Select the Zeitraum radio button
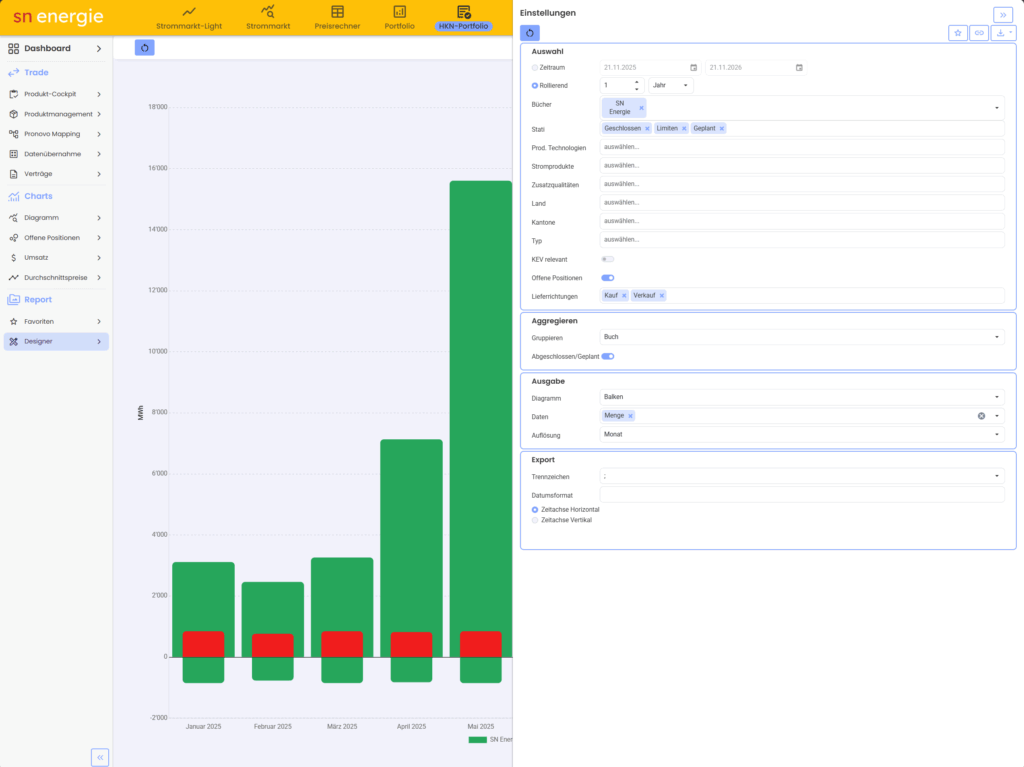1024x767 pixels. pyautogui.click(x=535, y=67)
